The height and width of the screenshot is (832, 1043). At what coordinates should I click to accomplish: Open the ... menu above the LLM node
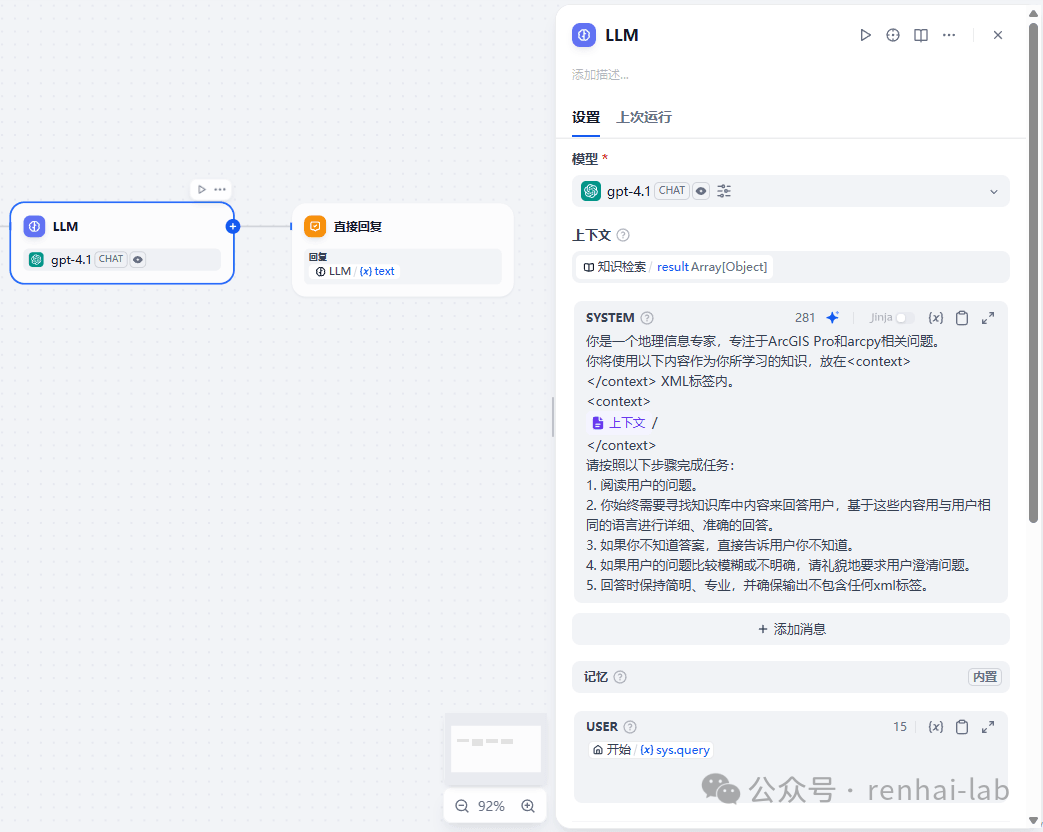point(220,188)
